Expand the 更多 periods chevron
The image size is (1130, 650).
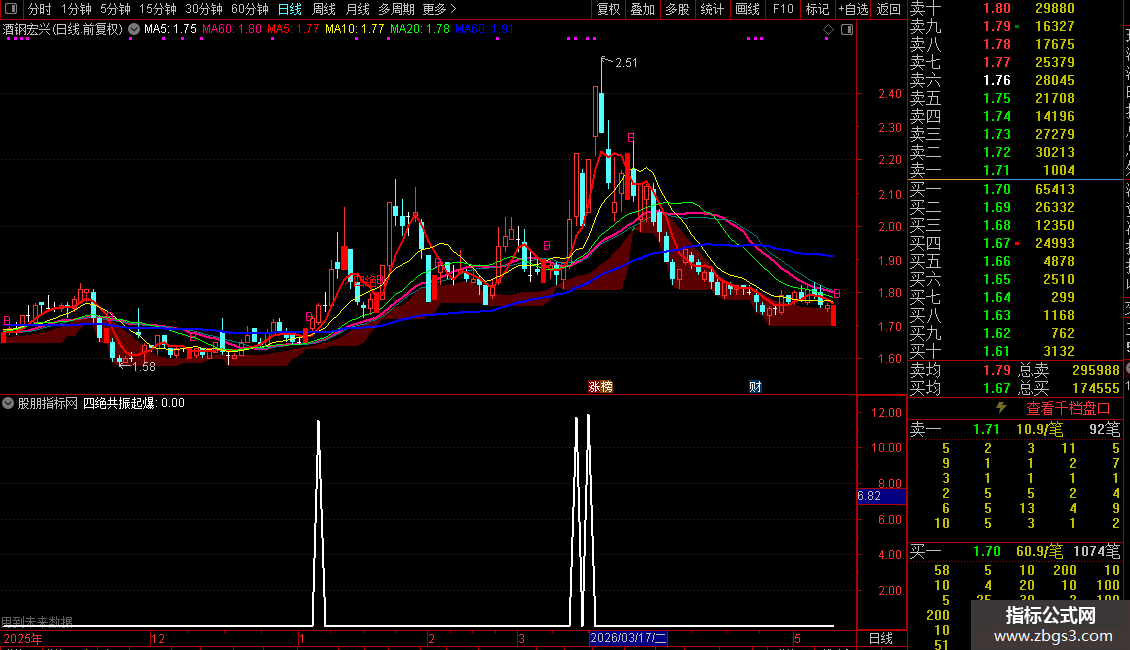440,9
